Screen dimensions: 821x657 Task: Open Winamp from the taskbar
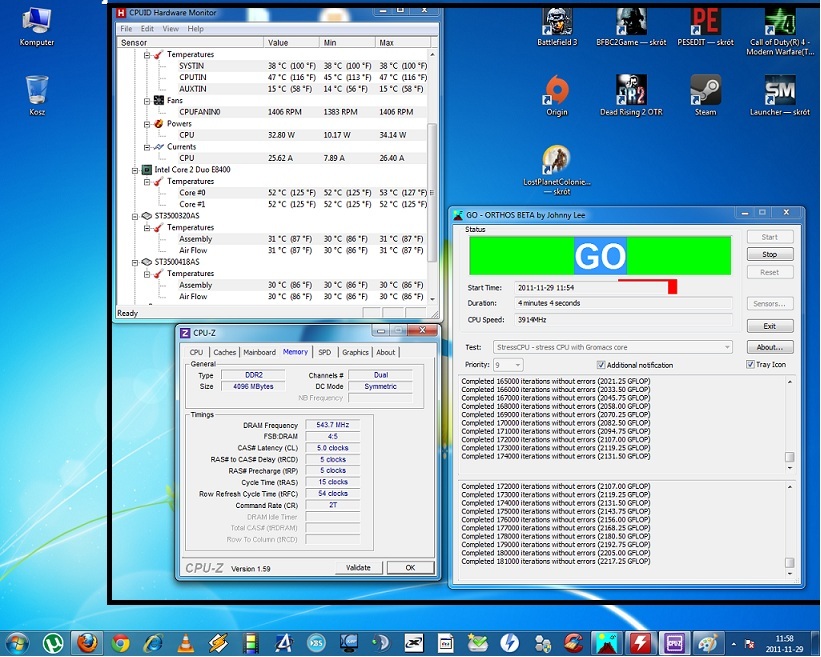pyautogui.click(x=218, y=643)
